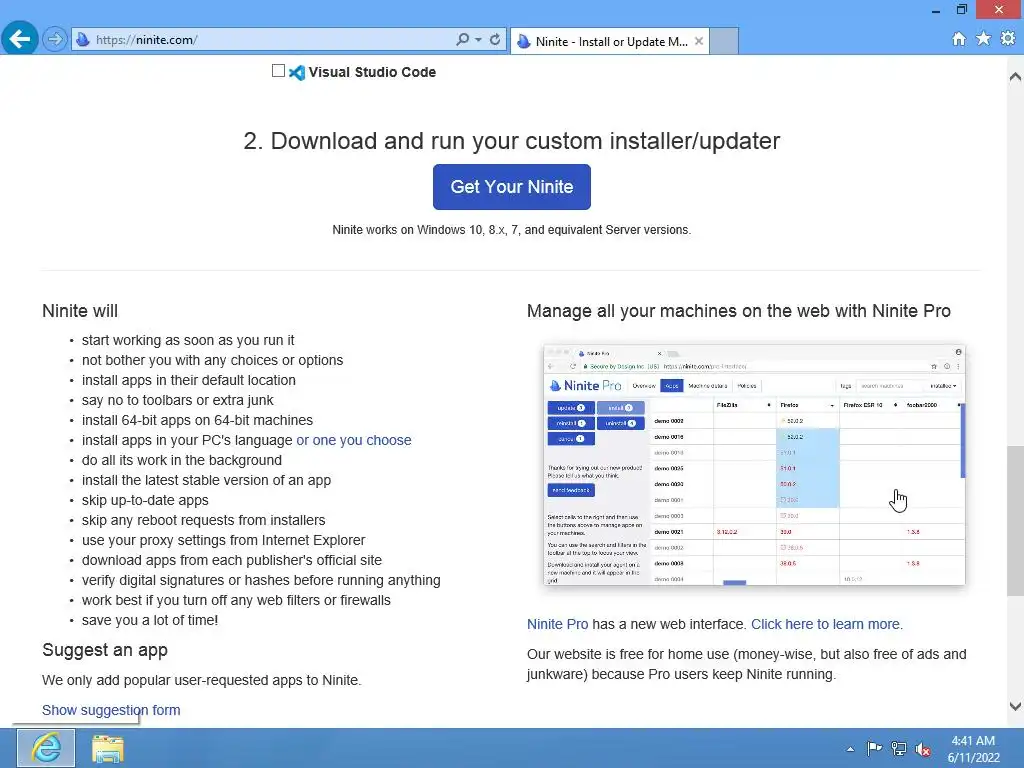Click 'start working as soon as you run it'
The height and width of the screenshot is (768, 1024).
point(188,340)
